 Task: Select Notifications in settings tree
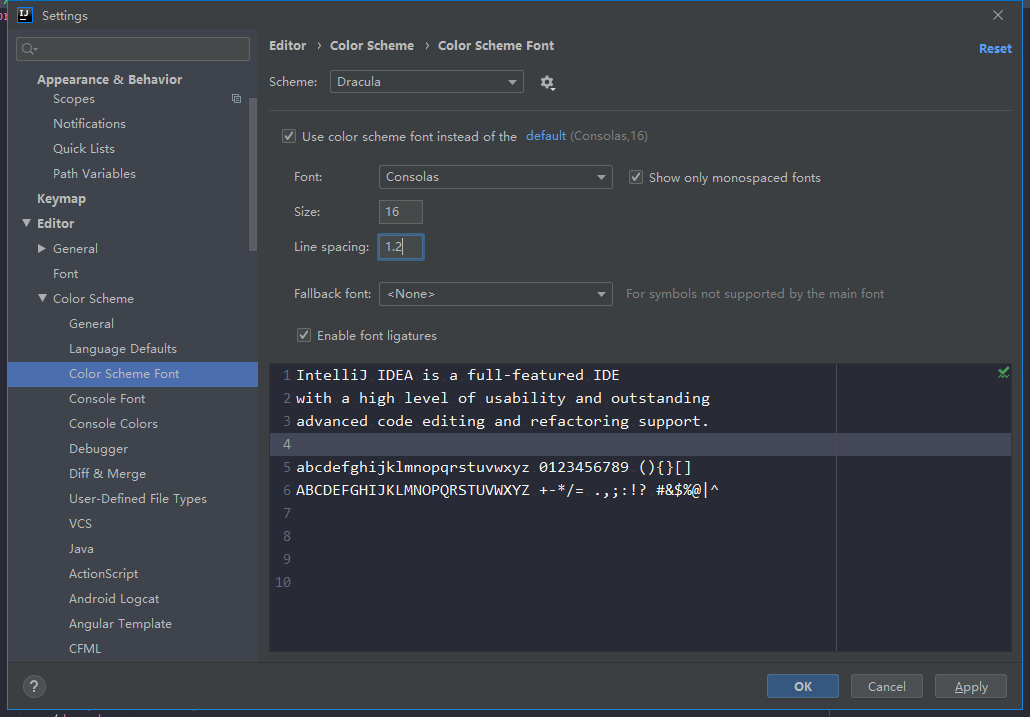tap(89, 123)
